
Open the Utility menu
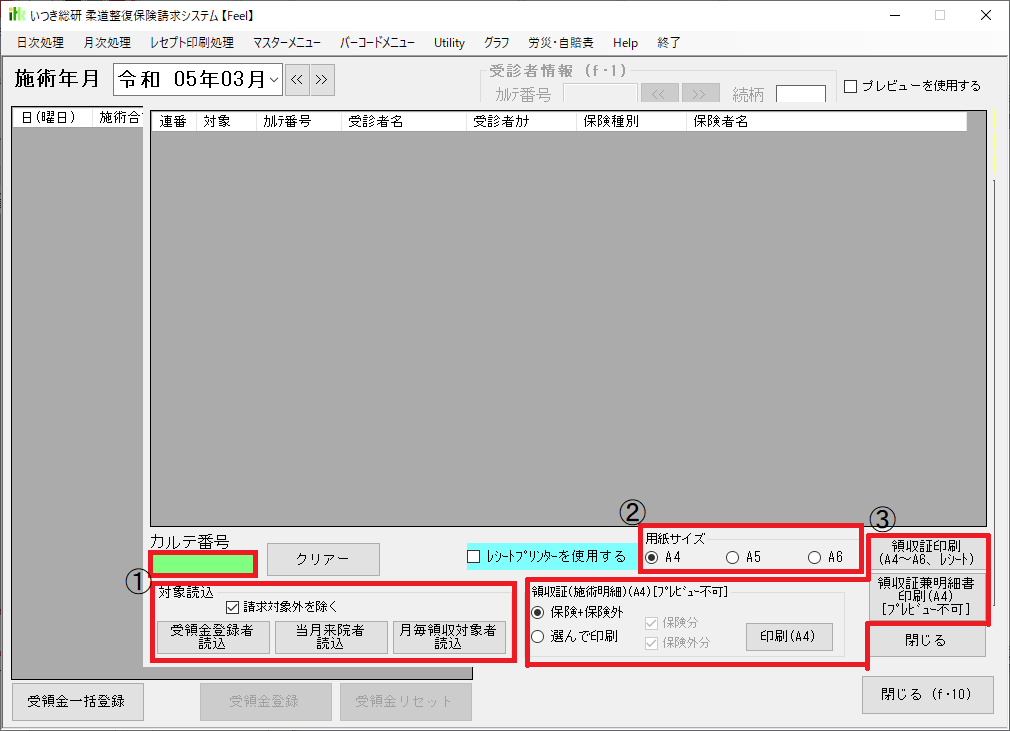[449, 43]
